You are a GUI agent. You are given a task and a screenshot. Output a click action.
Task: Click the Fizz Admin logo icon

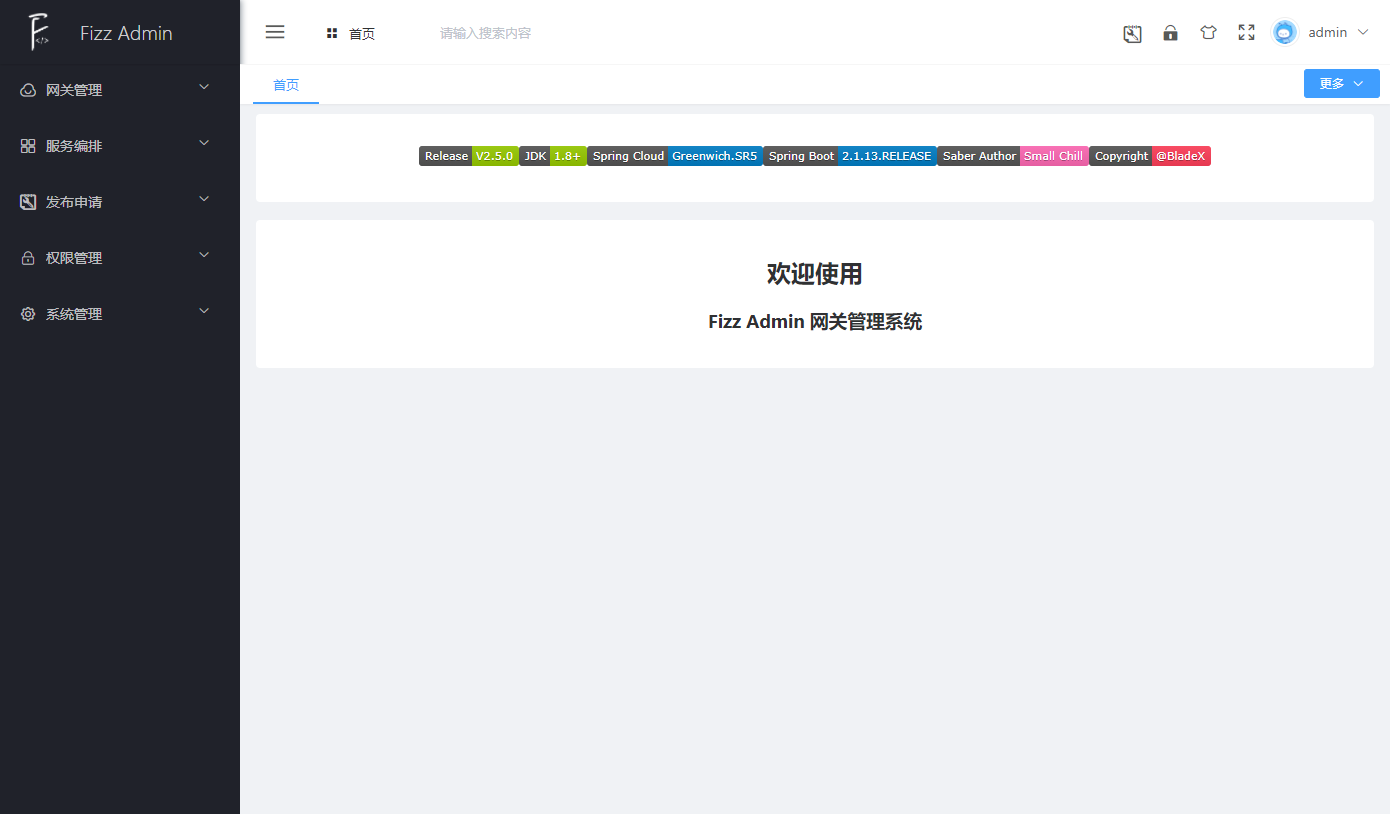pos(39,33)
